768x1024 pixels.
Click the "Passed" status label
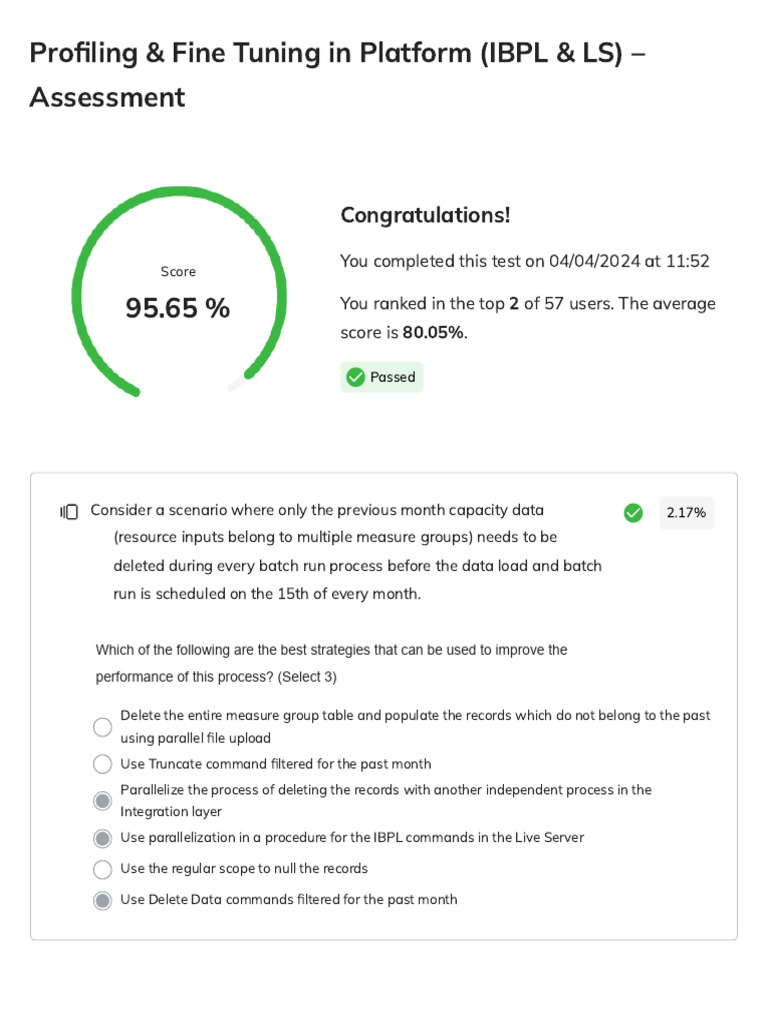coord(392,377)
